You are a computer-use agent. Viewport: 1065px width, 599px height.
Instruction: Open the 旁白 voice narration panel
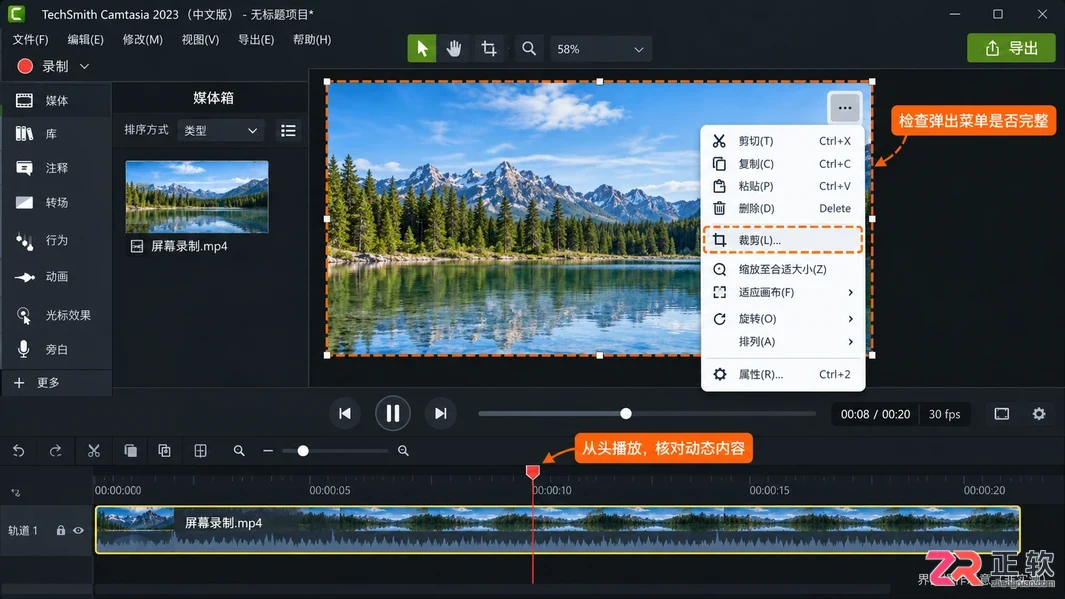pyautogui.click(x=56, y=349)
